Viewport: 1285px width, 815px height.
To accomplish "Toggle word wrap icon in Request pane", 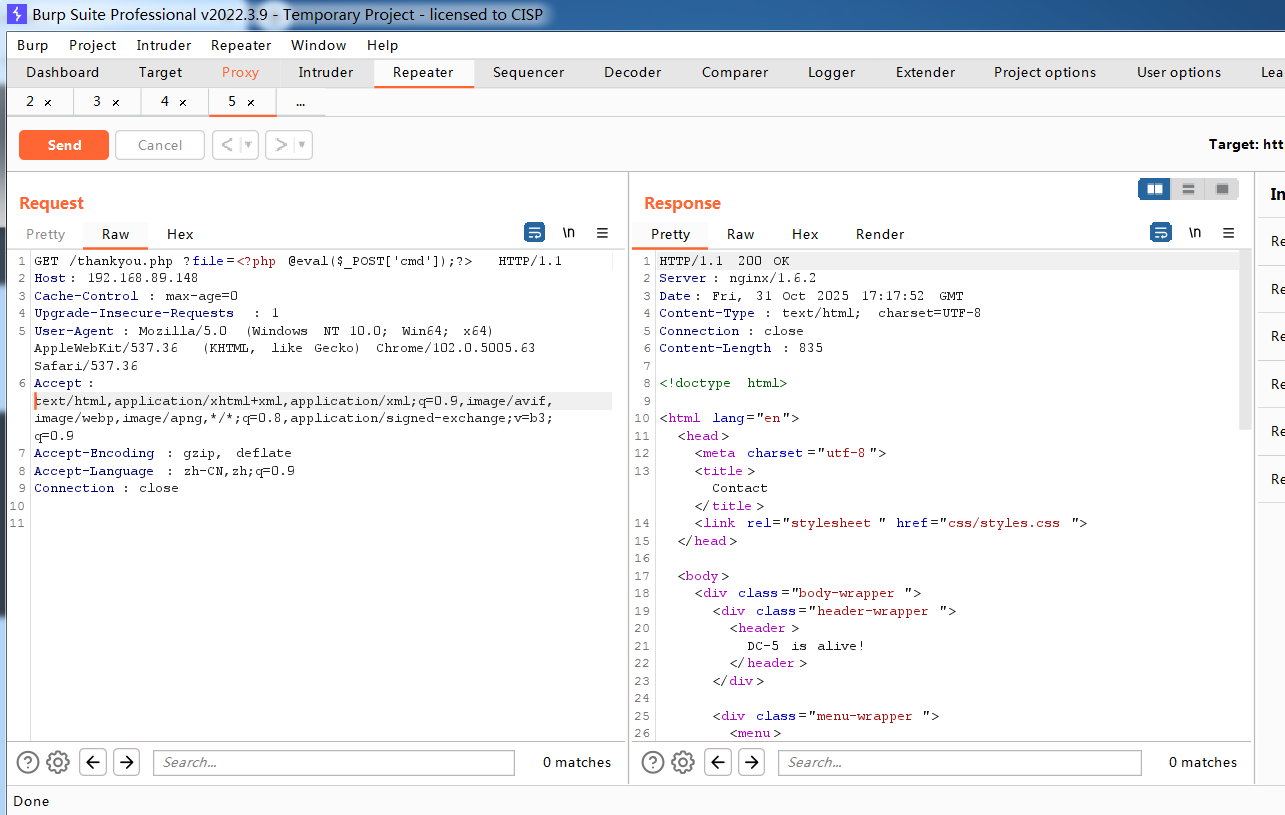I will point(535,232).
